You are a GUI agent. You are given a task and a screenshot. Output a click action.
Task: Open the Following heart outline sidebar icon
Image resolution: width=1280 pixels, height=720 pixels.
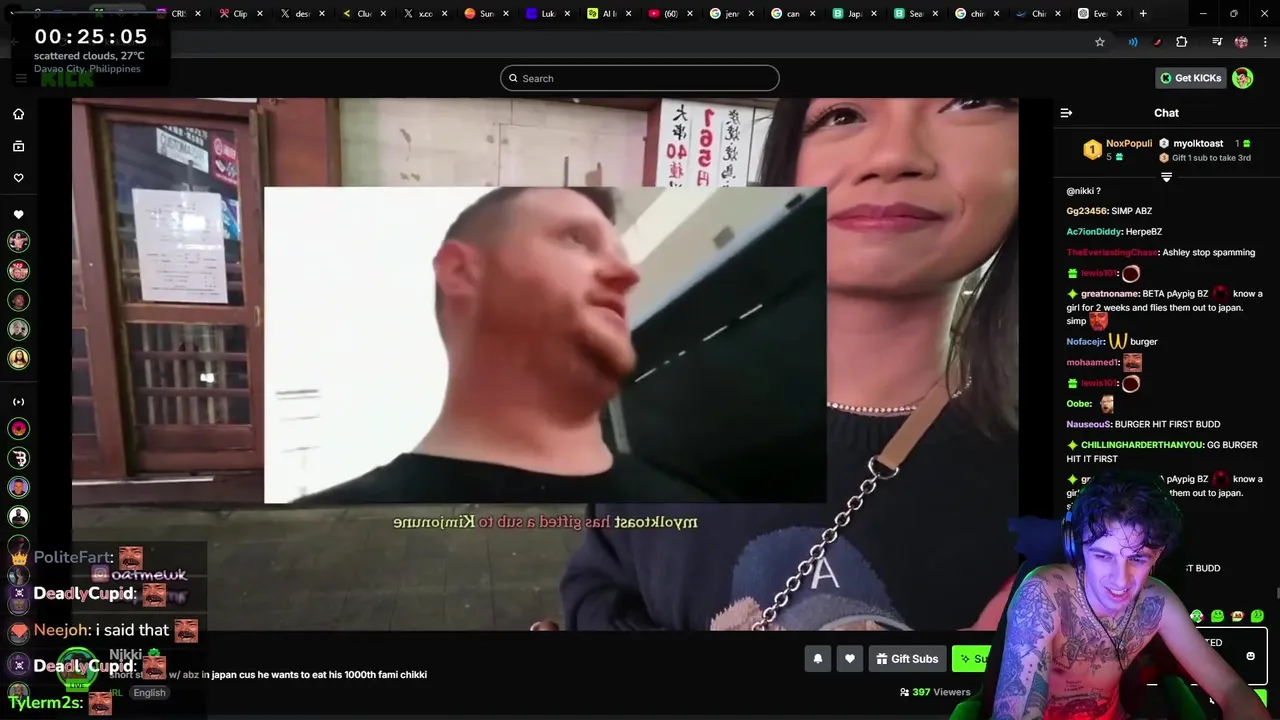(18, 178)
